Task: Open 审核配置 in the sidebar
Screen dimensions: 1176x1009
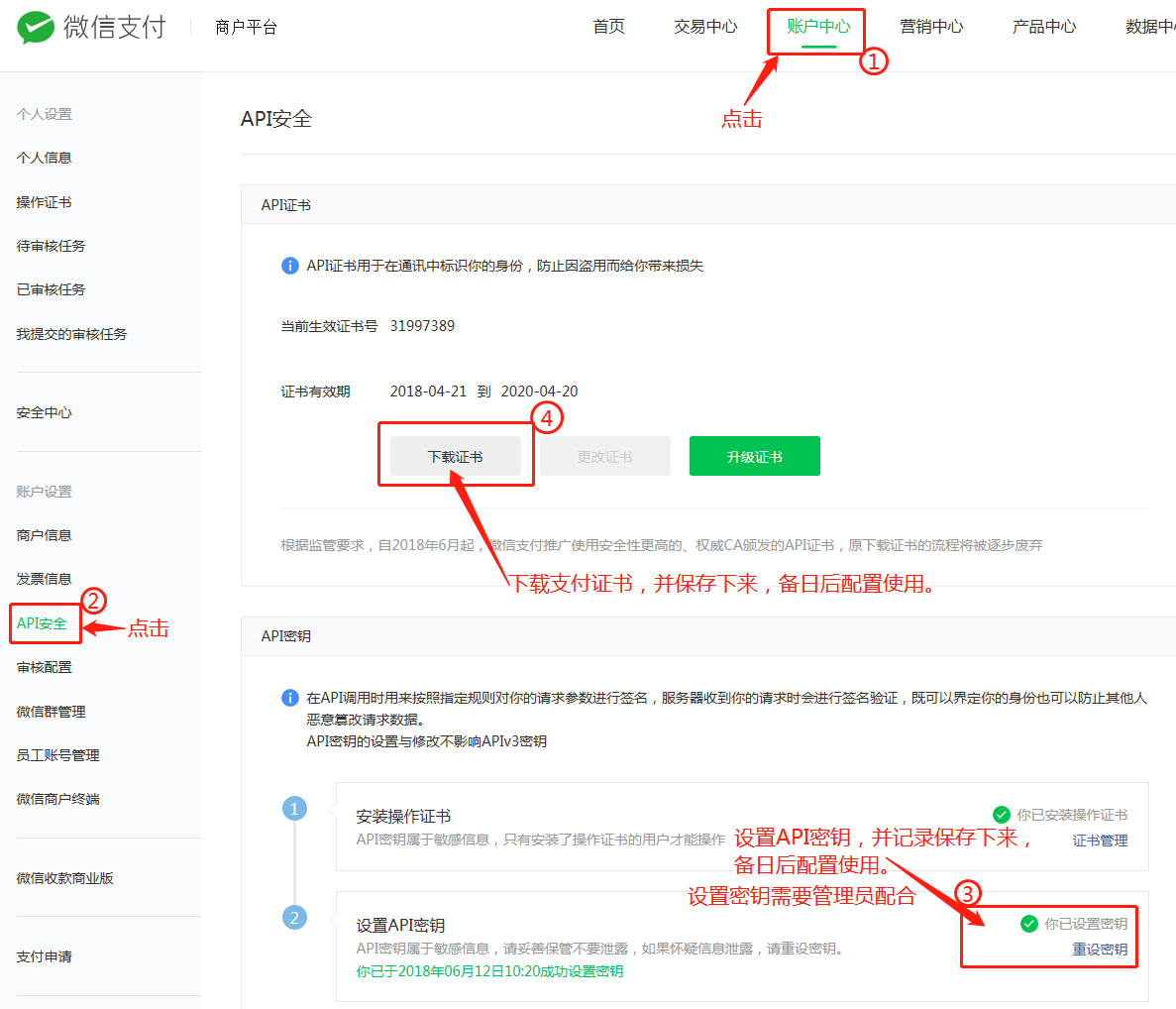Action: (x=45, y=667)
